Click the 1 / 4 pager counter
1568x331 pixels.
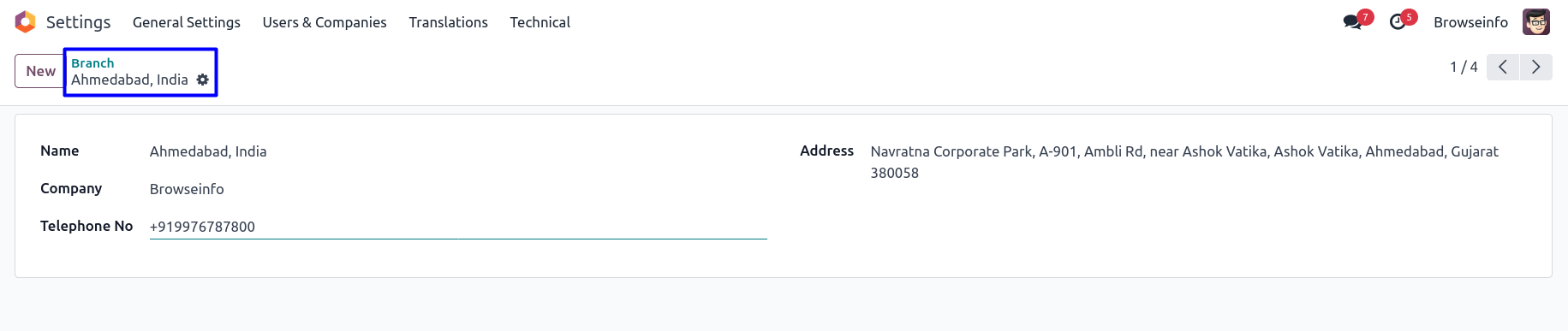pos(1464,67)
